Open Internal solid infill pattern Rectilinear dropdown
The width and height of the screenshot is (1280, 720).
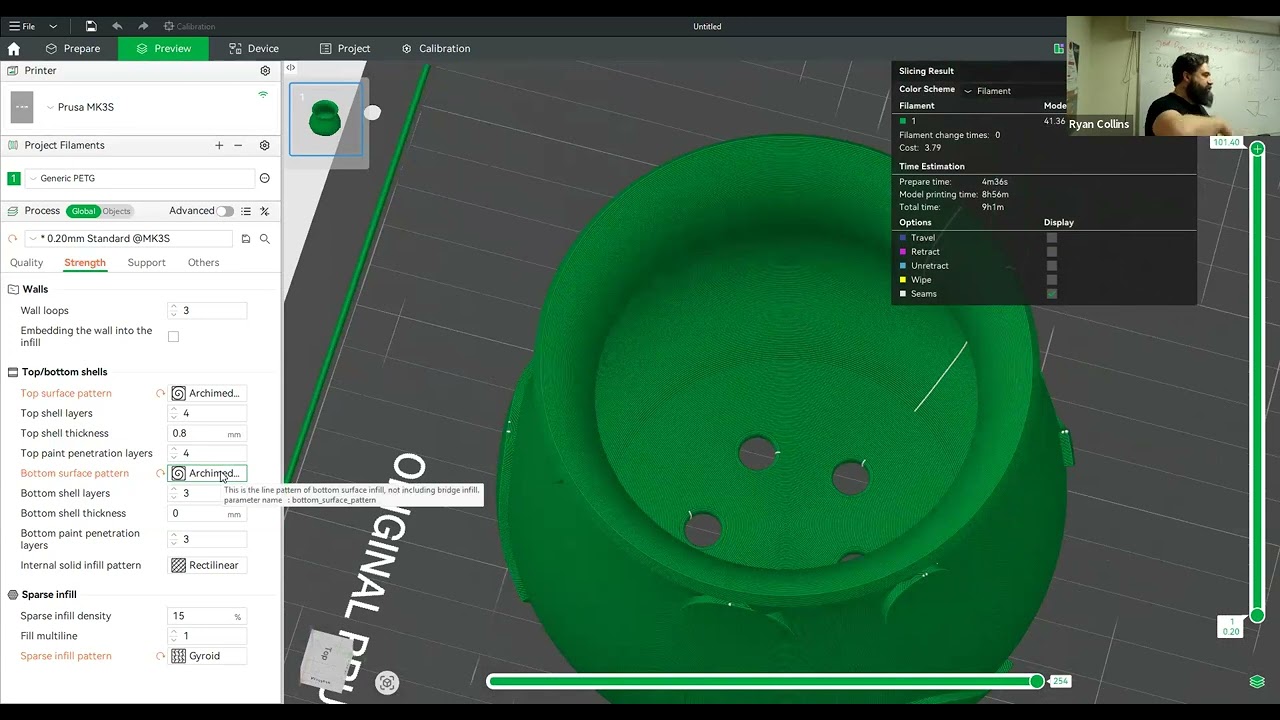point(207,565)
